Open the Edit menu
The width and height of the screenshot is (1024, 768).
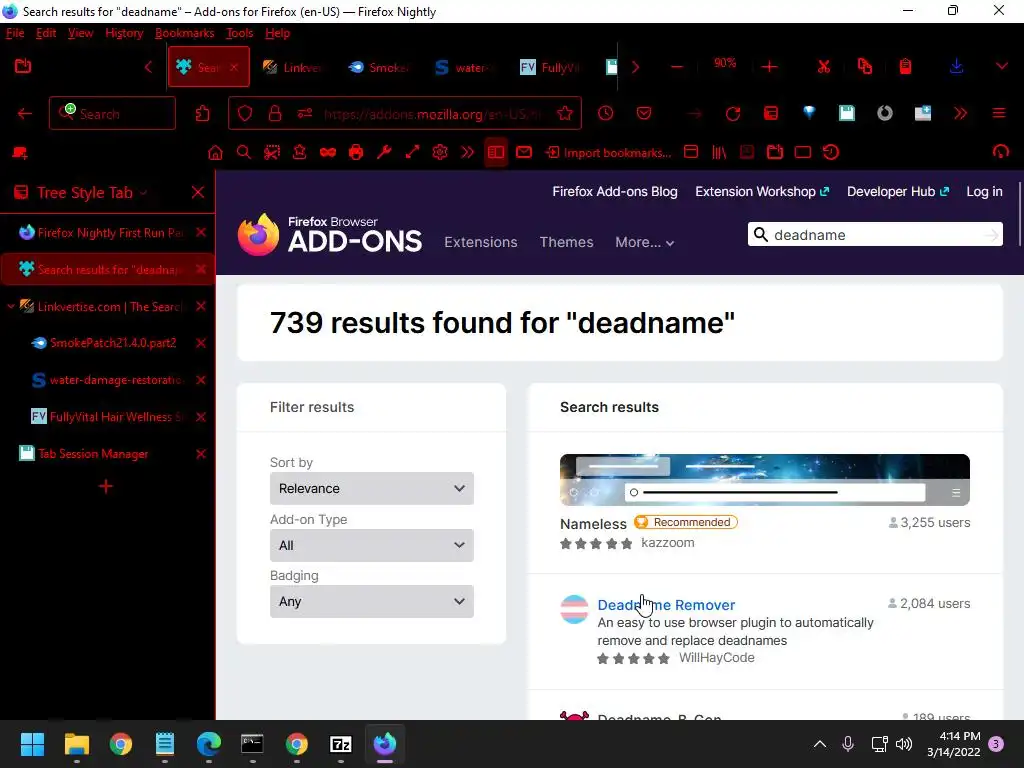[x=46, y=33]
